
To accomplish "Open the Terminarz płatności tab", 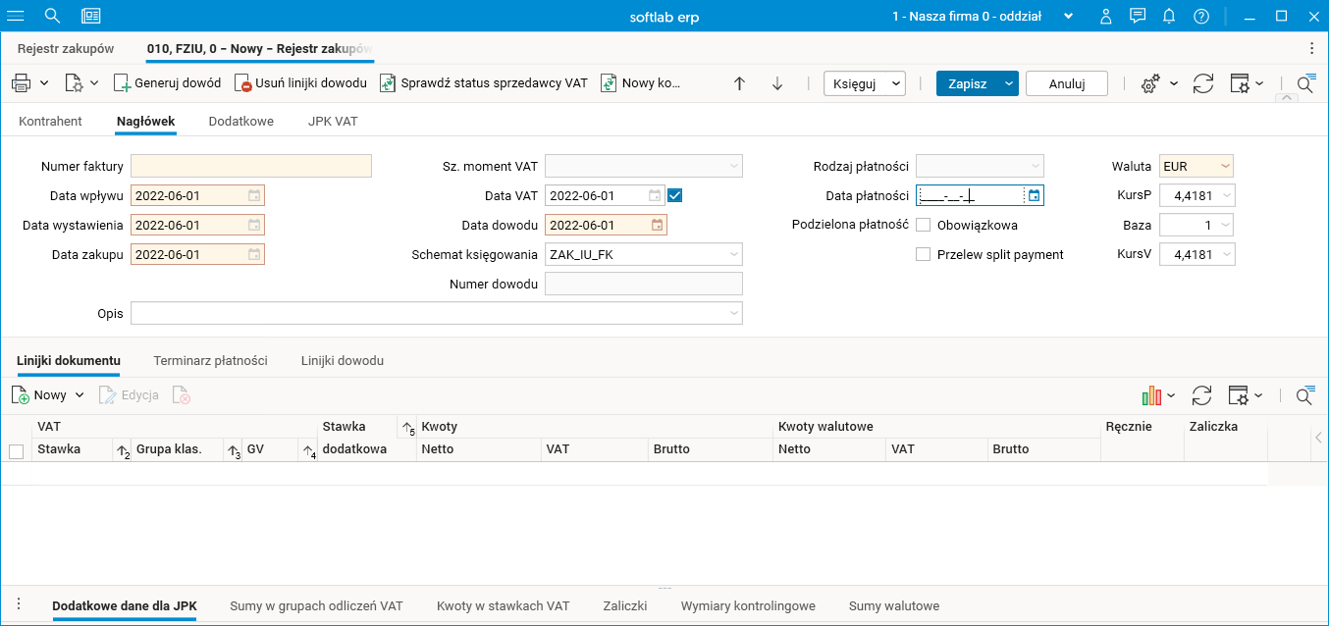I will [210, 360].
